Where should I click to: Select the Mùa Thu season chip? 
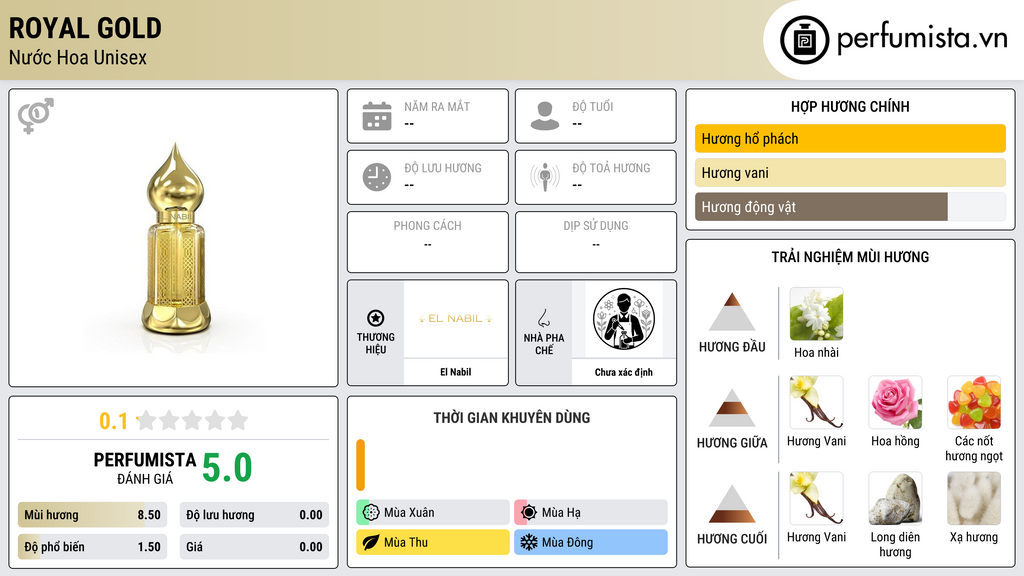click(433, 542)
